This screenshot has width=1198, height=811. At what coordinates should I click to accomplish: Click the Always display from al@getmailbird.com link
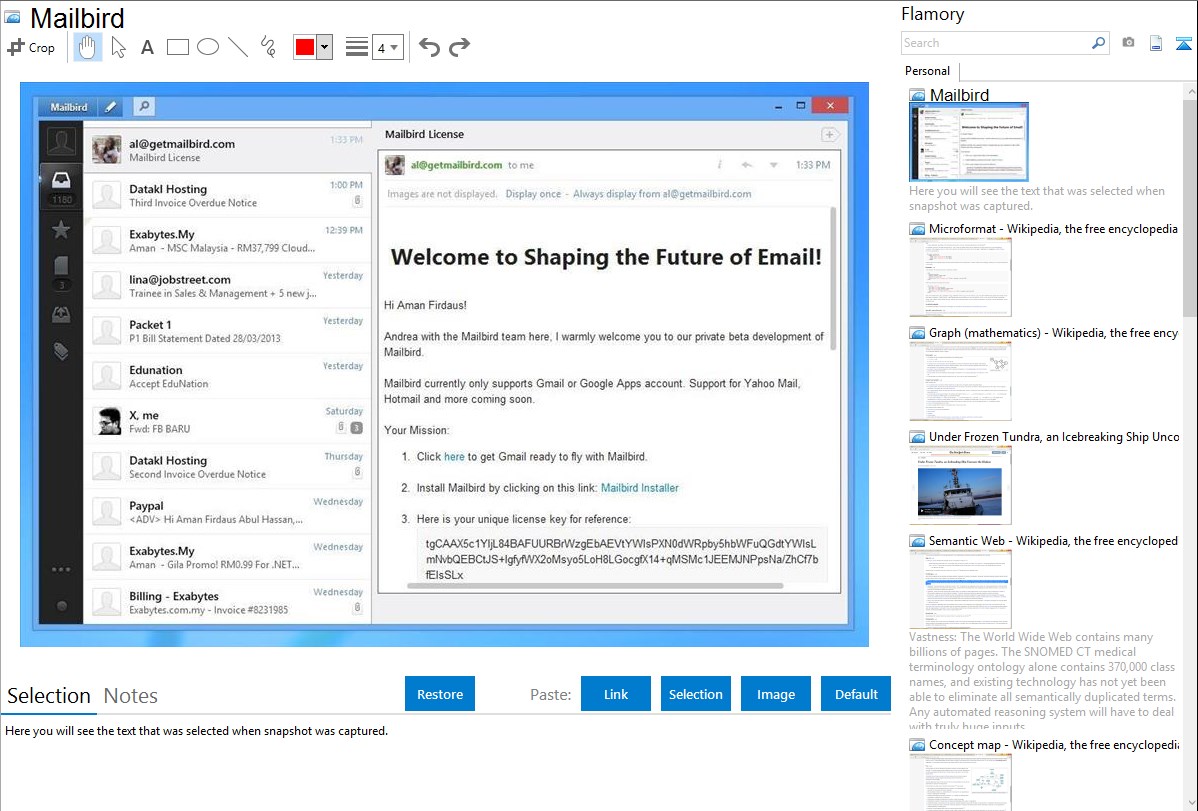pyautogui.click(x=662, y=194)
